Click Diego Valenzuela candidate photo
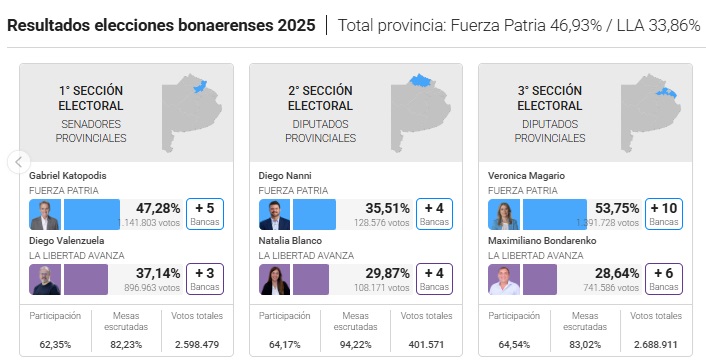Image resolution: width=706 pixels, height=361 pixels. point(45,280)
